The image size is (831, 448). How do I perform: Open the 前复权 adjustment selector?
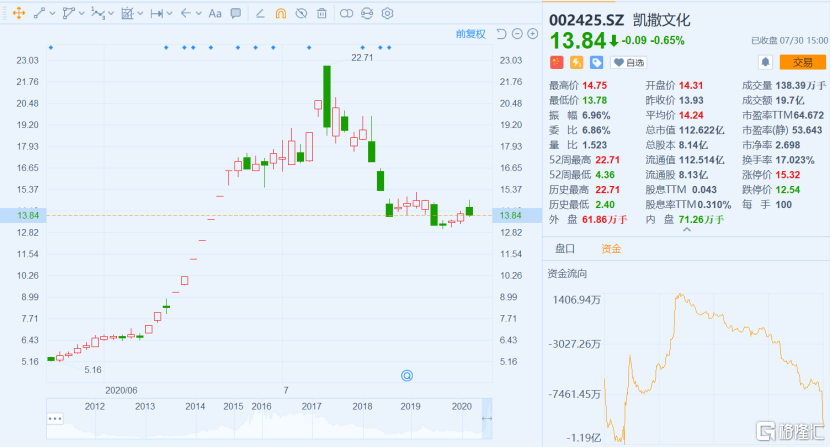(471, 34)
